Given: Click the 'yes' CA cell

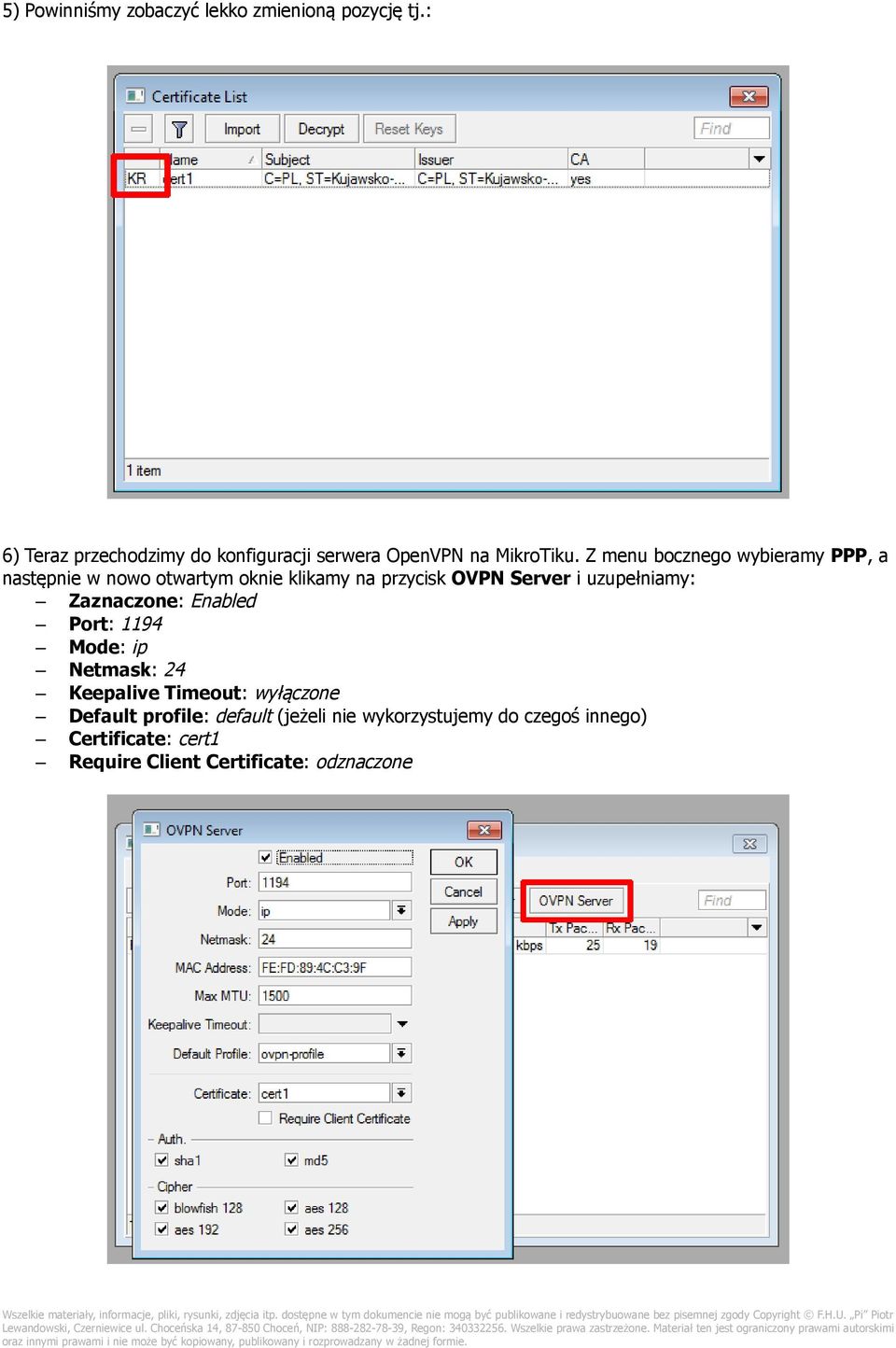Looking at the screenshot, I should pyautogui.click(x=581, y=179).
